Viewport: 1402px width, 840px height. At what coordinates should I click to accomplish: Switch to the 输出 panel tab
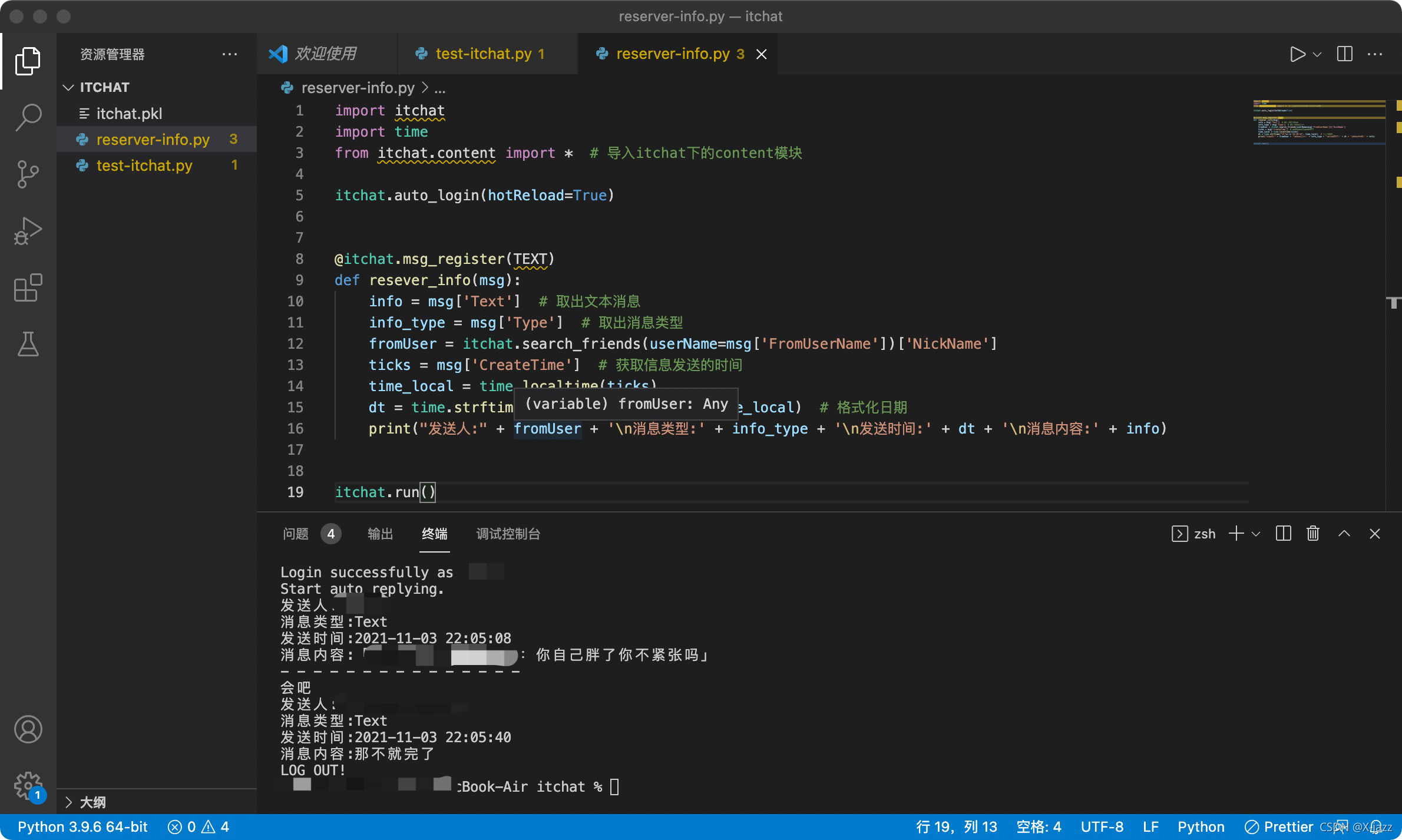[x=380, y=534]
